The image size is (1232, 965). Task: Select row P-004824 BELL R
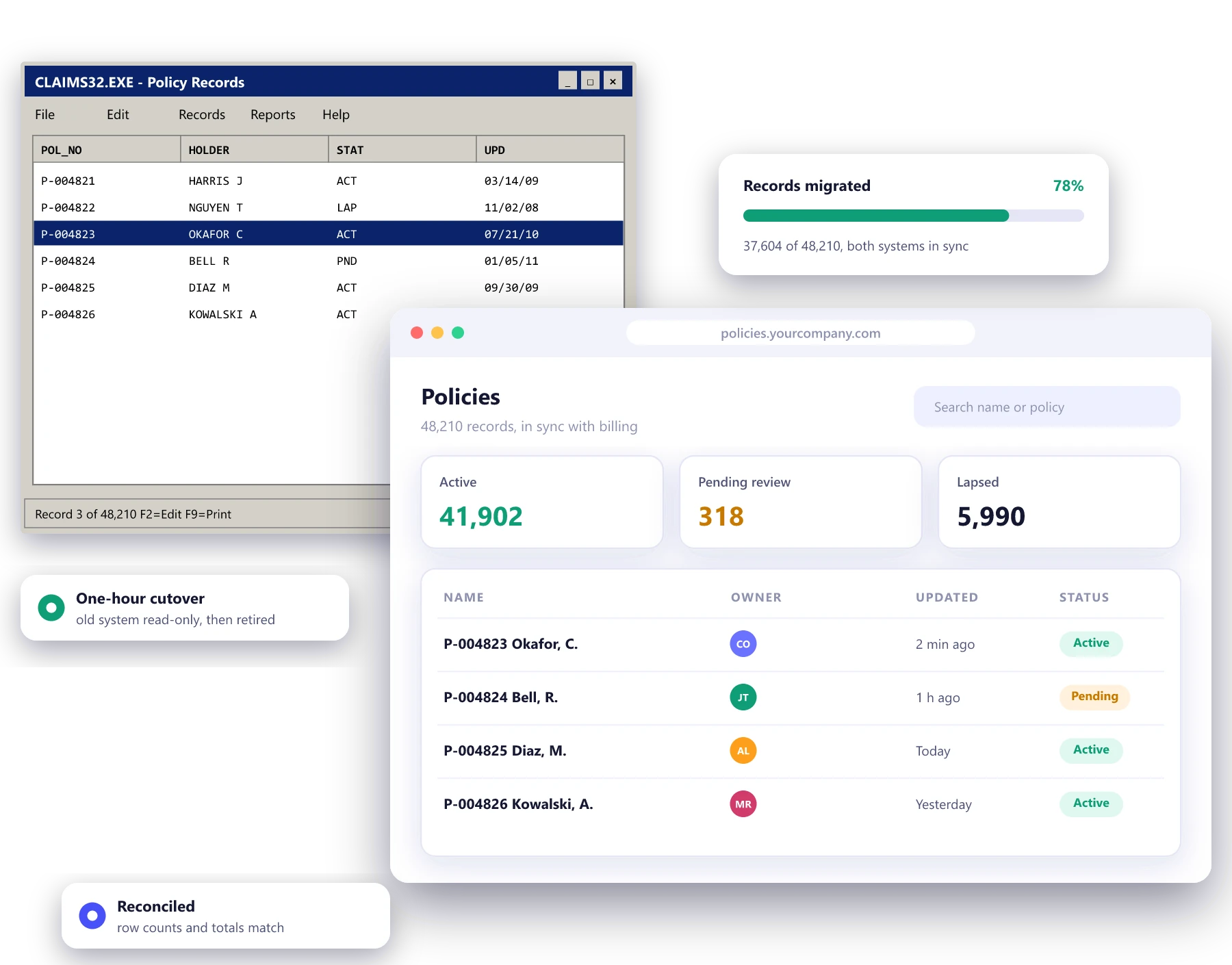pos(329,261)
